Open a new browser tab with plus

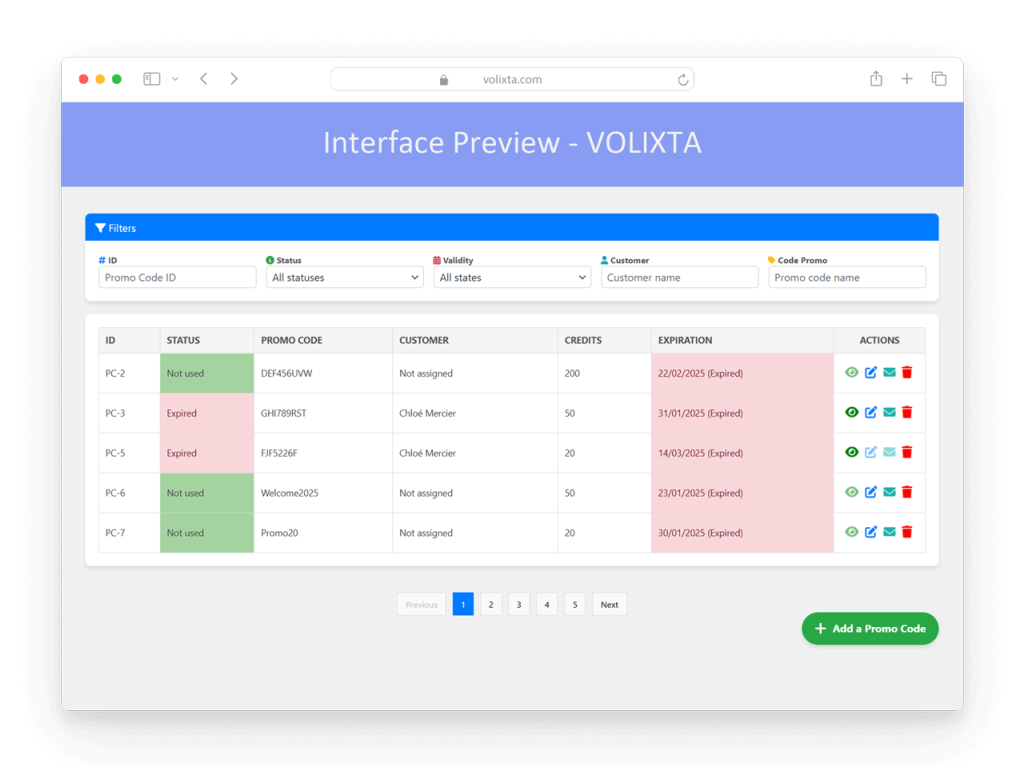(x=906, y=79)
